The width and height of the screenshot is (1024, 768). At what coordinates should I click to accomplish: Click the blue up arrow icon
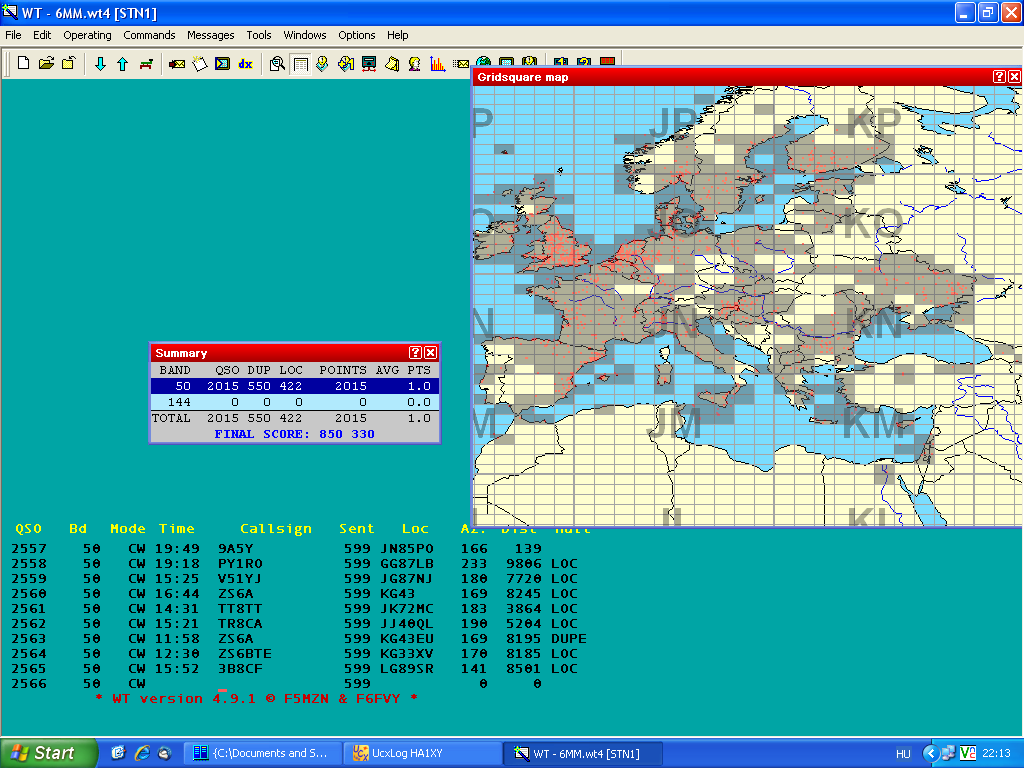point(122,63)
